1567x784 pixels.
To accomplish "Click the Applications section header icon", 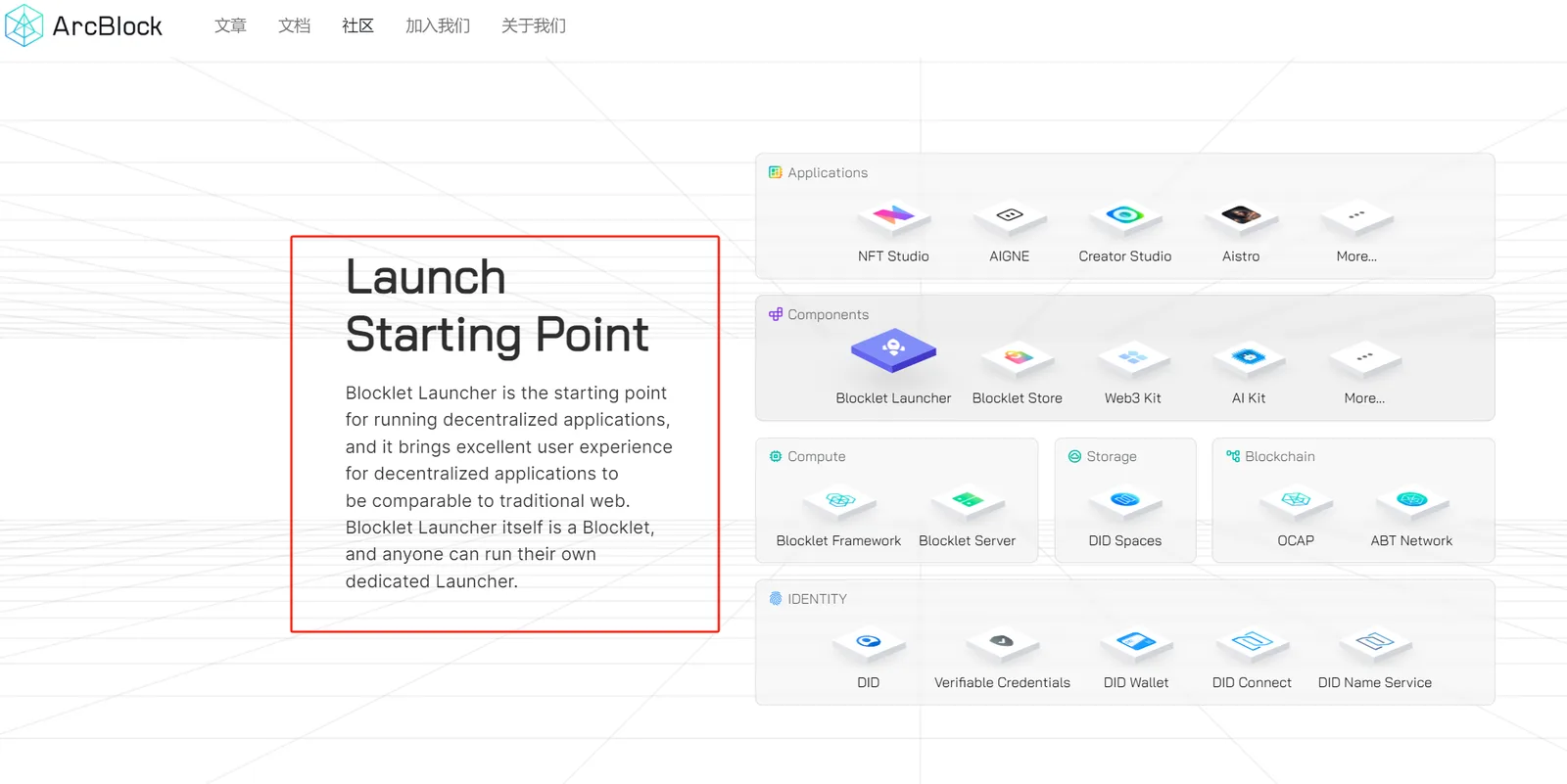I will 776,172.
